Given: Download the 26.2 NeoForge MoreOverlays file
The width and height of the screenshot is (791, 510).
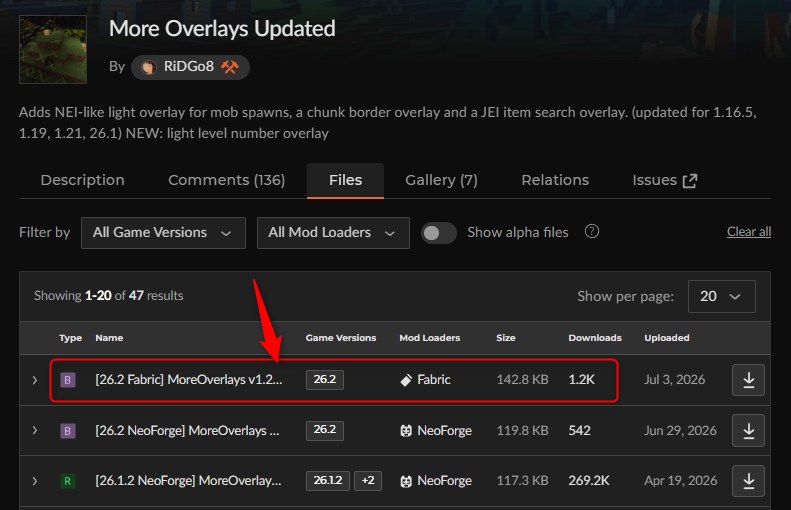Looking at the screenshot, I should pos(748,430).
